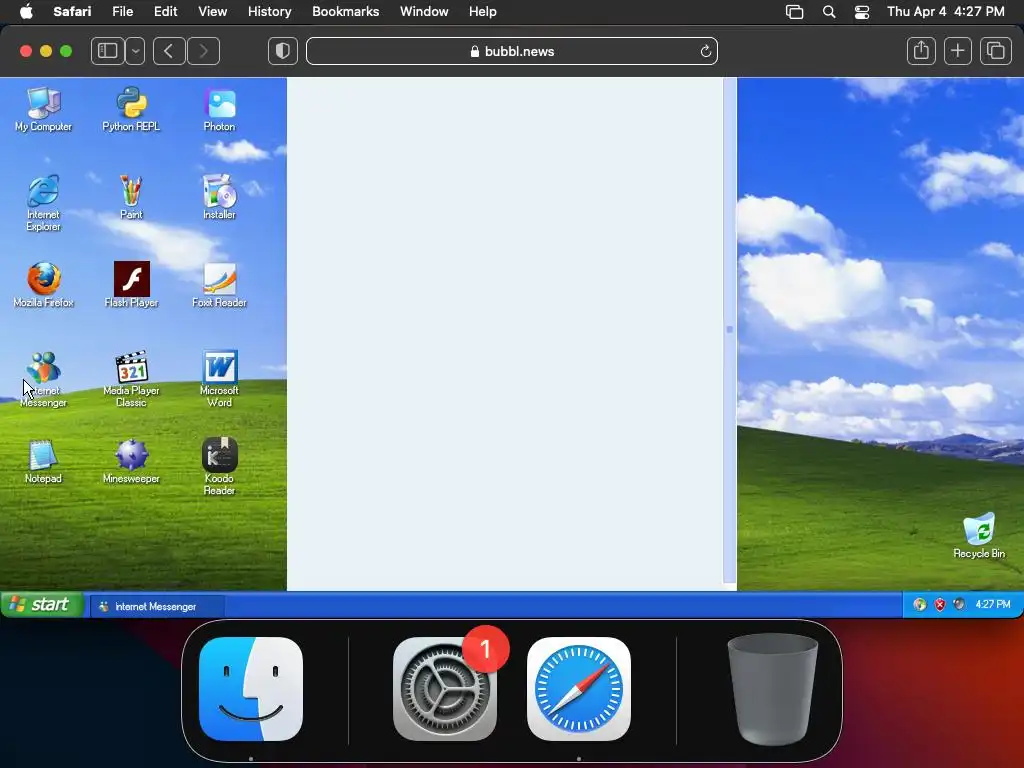The image size is (1024, 768).
Task: Open Finder from the Dock
Action: click(x=251, y=689)
